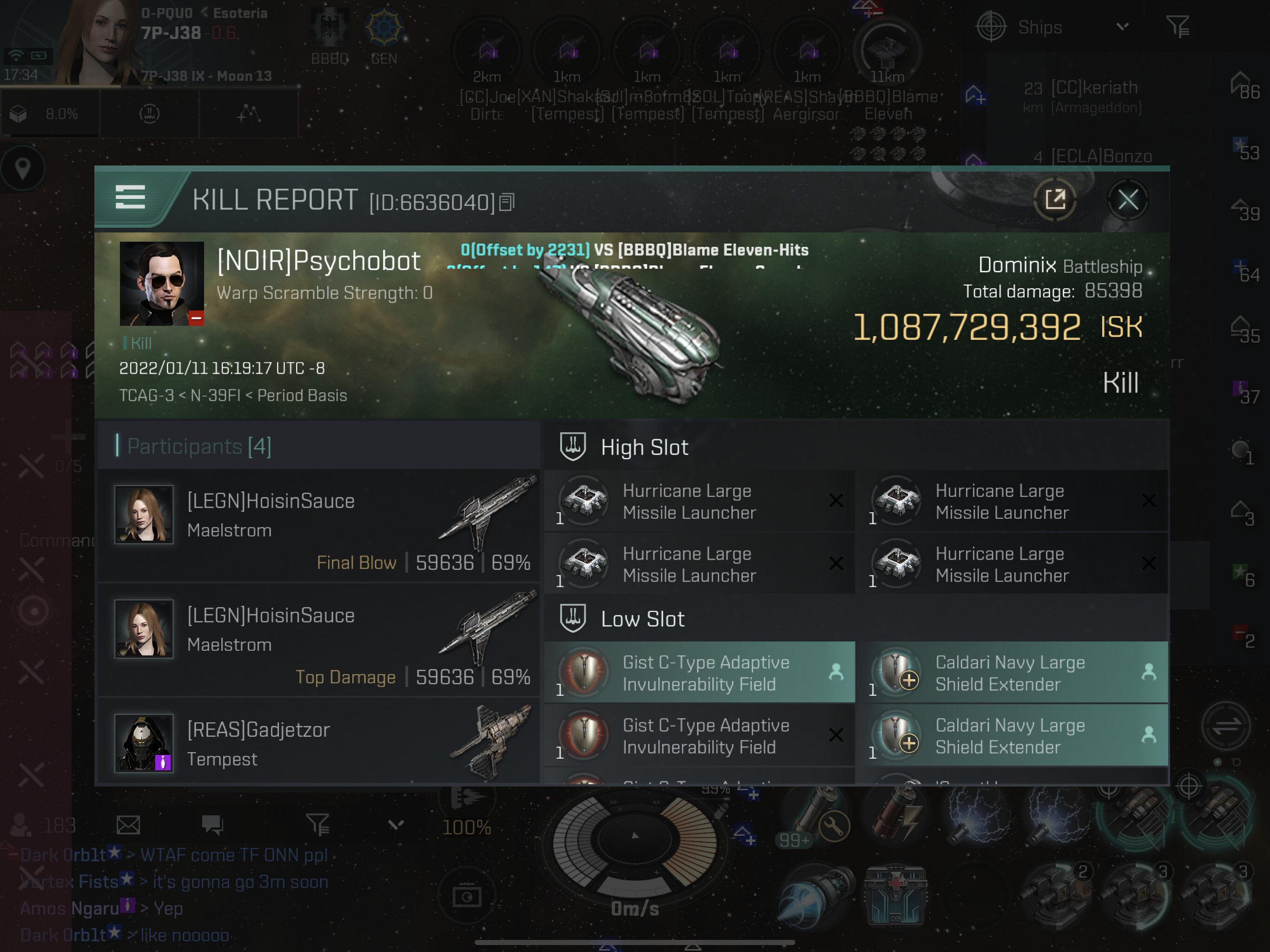Open the mail envelope icon
This screenshot has width=1270, height=952.
pos(128,825)
